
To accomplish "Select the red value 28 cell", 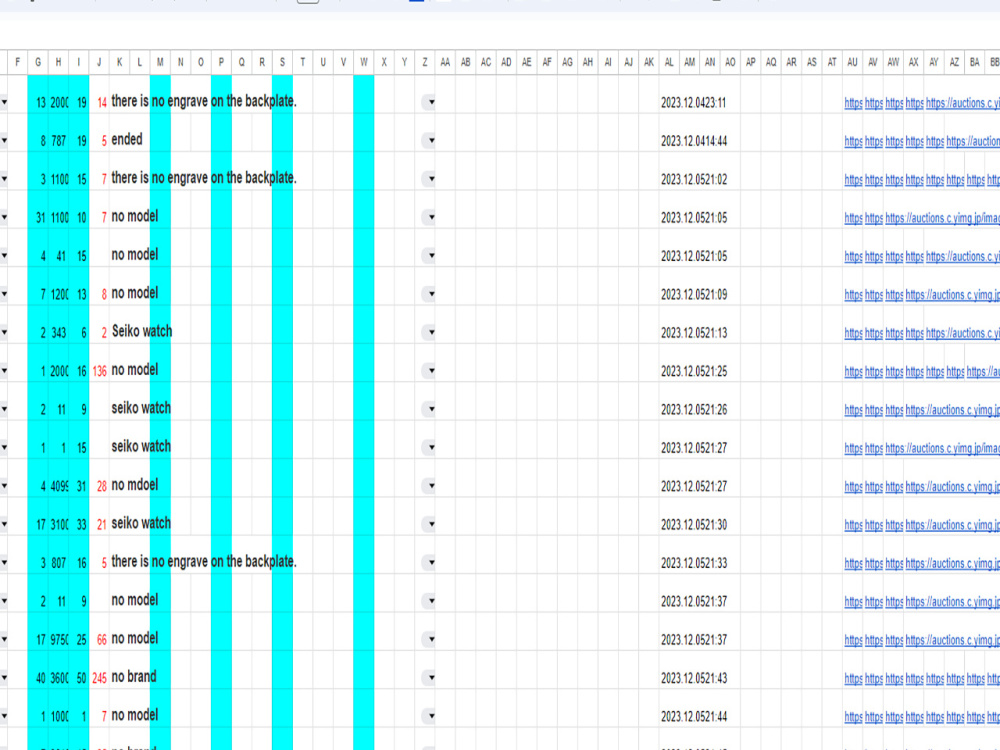I will pyautogui.click(x=101, y=486).
